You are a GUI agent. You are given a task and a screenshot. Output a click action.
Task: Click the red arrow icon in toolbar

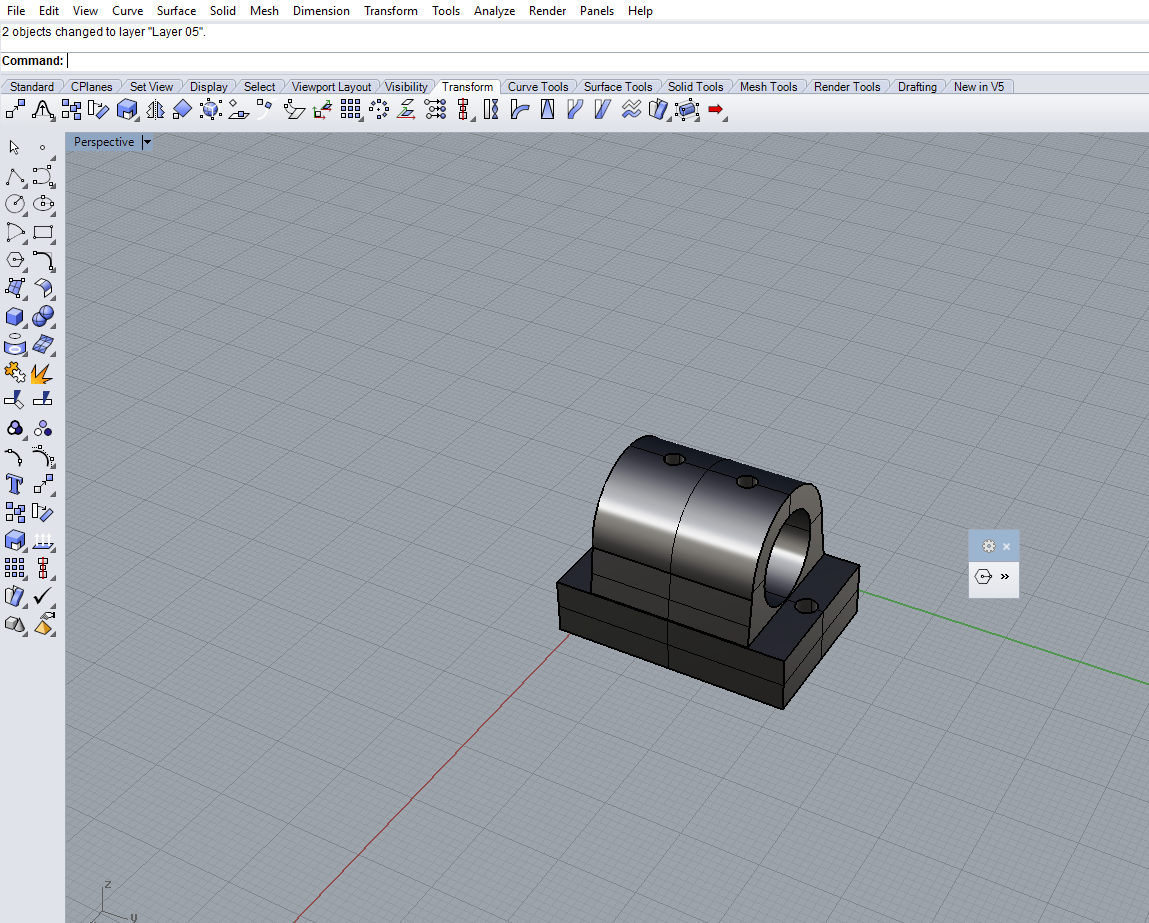(715, 110)
